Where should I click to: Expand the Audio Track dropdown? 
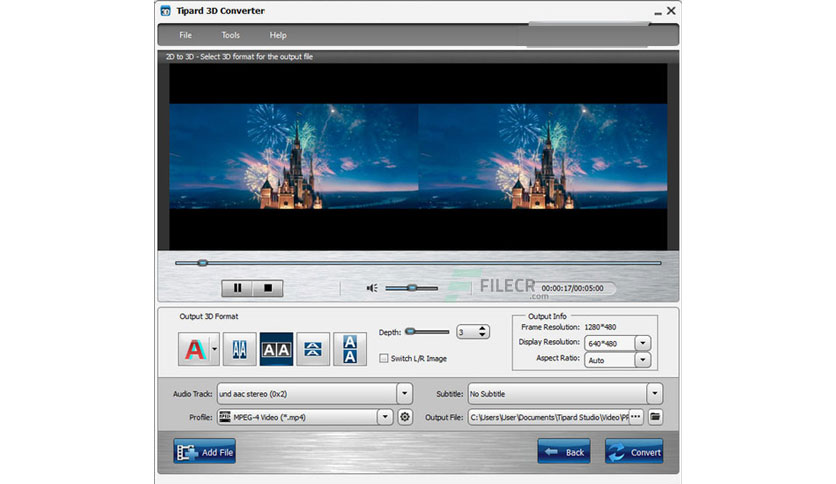point(404,394)
